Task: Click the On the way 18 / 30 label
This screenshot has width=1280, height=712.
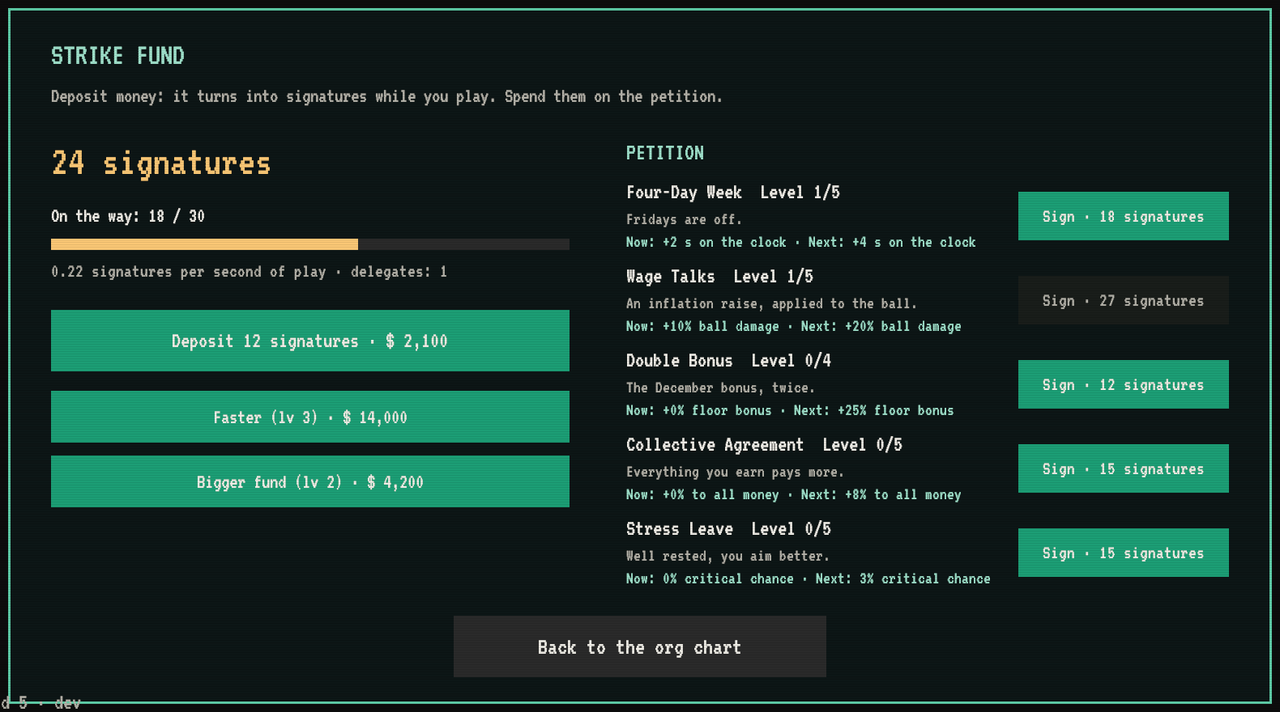Action: pos(128,216)
